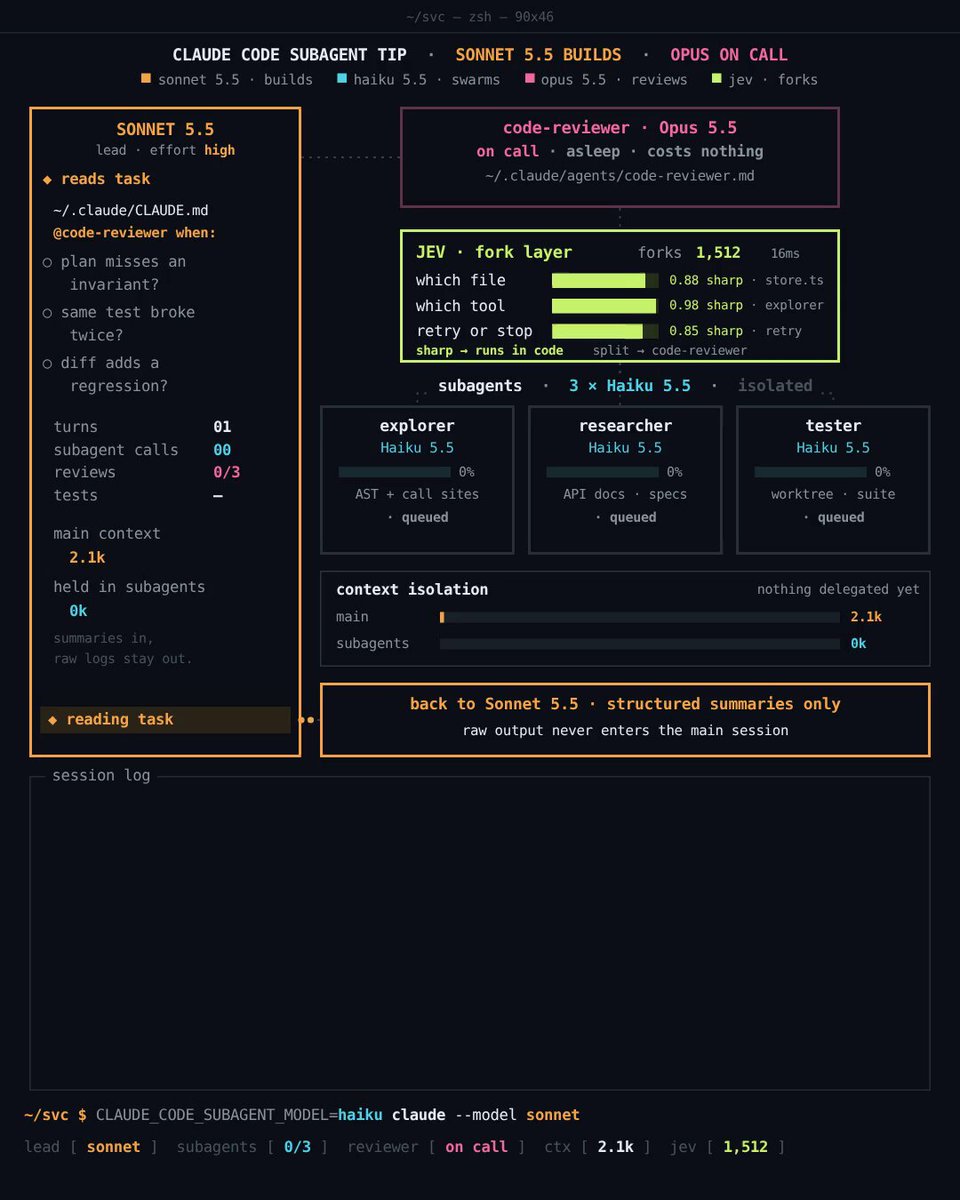Open the '~/.claude/agents/code-reviewer.md' path
Screen dimensions: 960x1200
619,175
